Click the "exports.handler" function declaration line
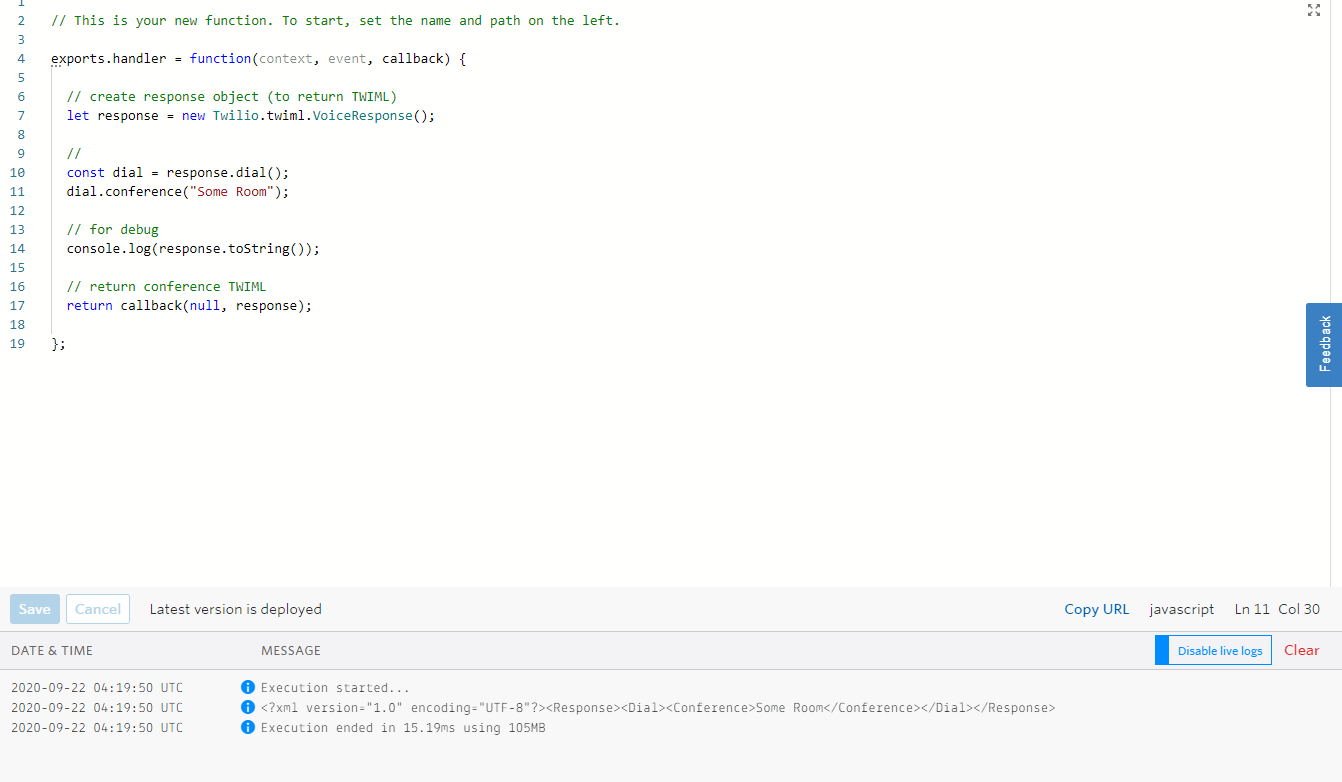Image resolution: width=1342 pixels, height=782 pixels. pos(259,59)
